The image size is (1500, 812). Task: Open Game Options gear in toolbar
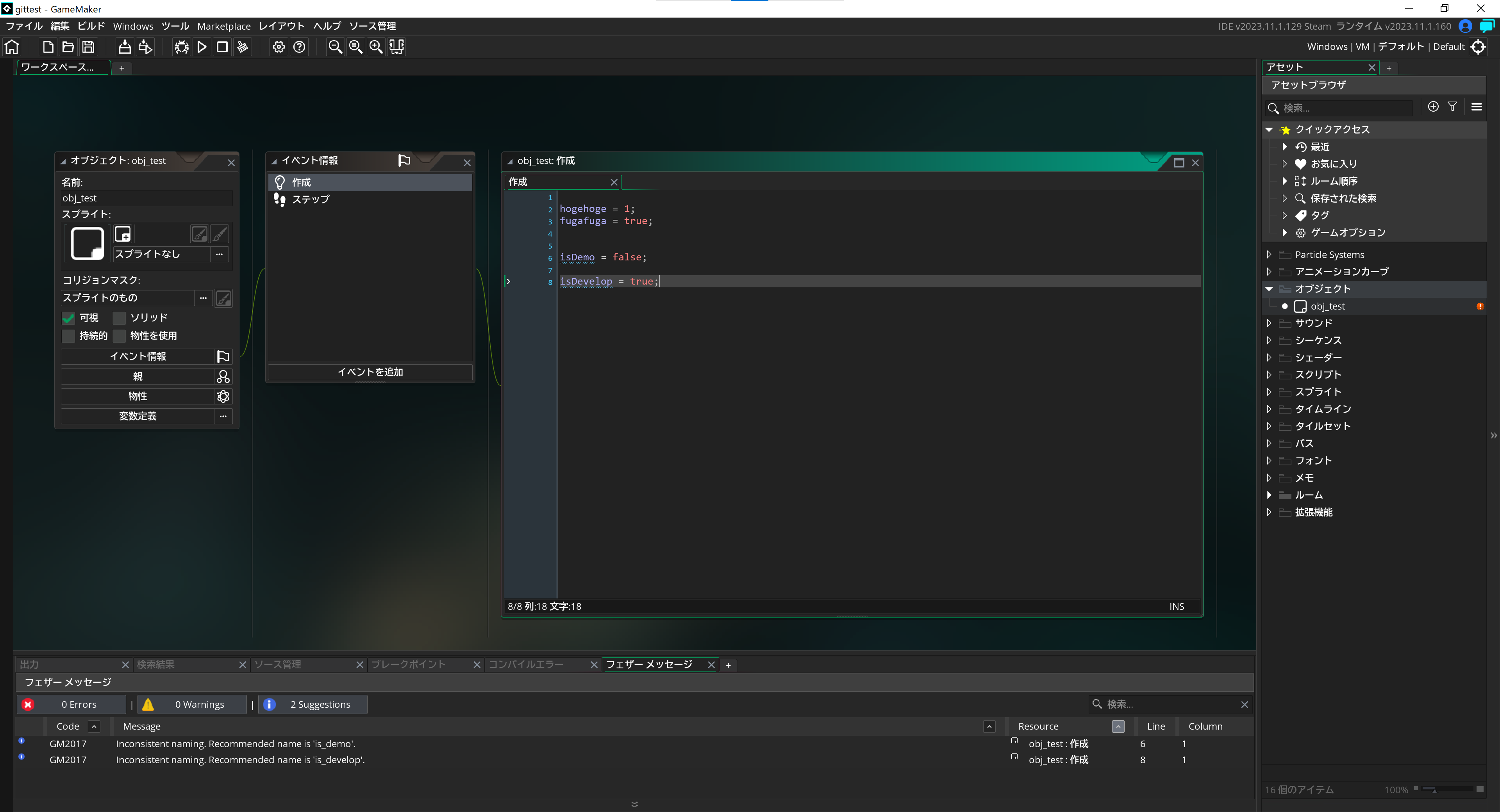[x=279, y=47]
